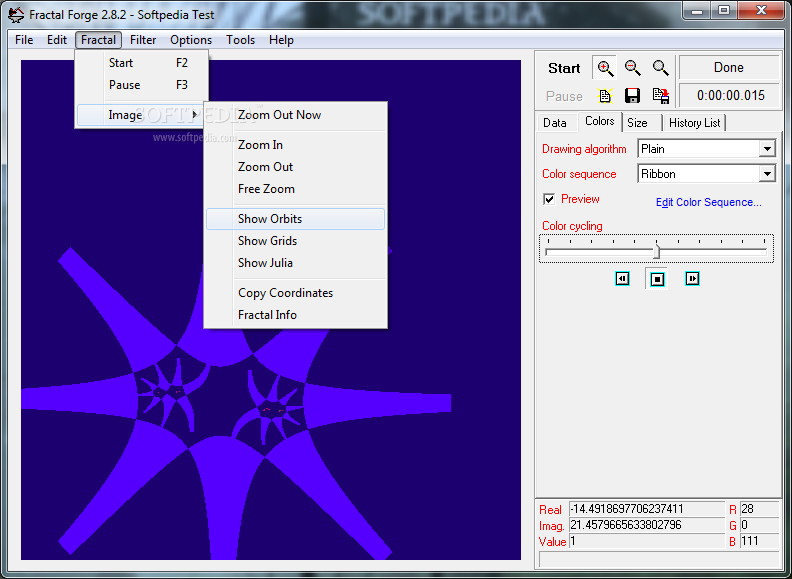The height and width of the screenshot is (579, 792).
Task: Maximize the Fractal Forge window
Action: click(x=724, y=11)
